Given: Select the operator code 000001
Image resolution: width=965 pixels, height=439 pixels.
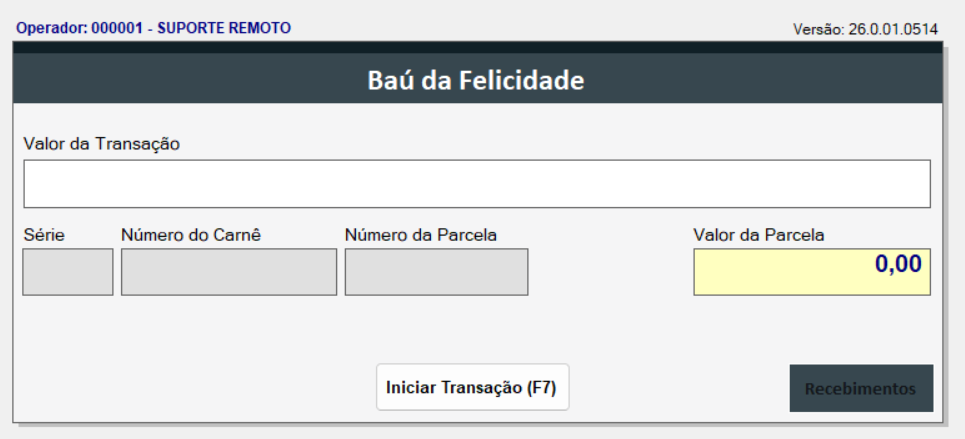Looking at the screenshot, I should 118,28.
